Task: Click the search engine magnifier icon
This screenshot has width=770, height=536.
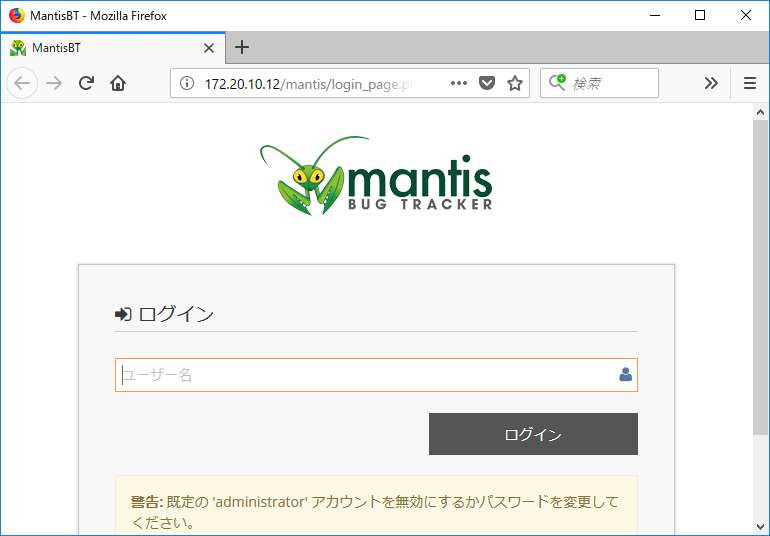Action: (x=557, y=83)
